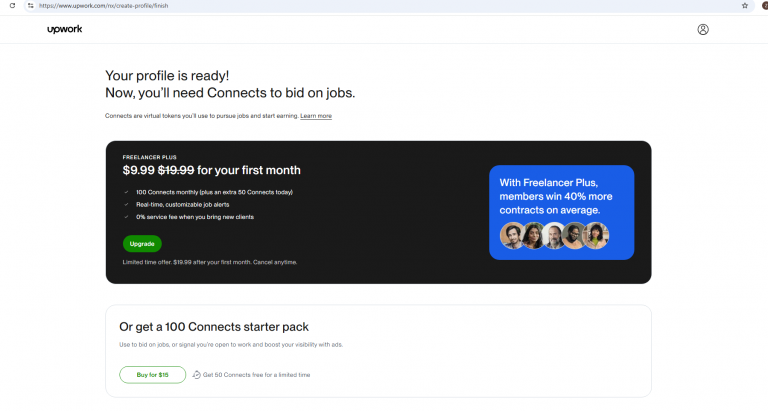768x411 pixels.
Task: Click the Buy for $15 button
Action: pyautogui.click(x=152, y=375)
